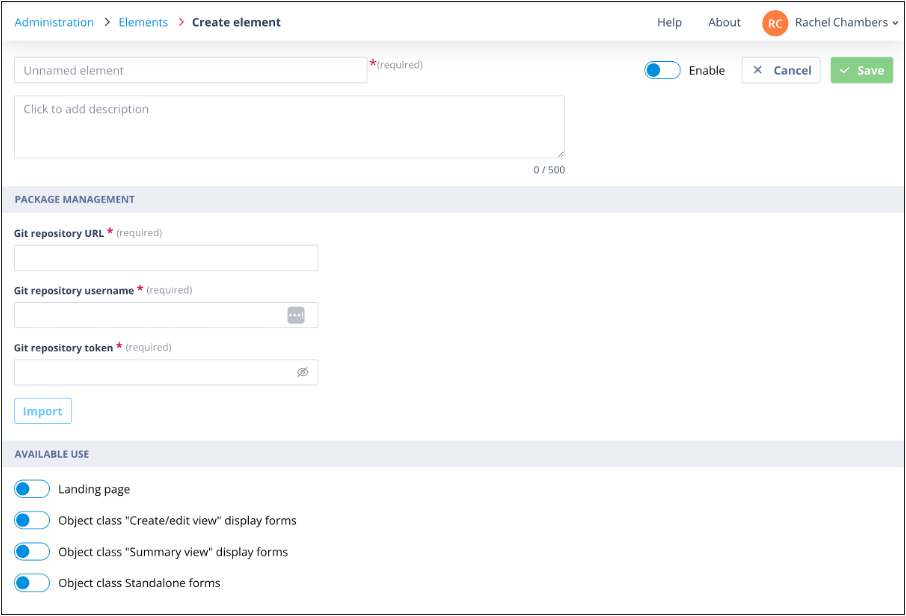Click the RC user avatar icon

point(775,24)
